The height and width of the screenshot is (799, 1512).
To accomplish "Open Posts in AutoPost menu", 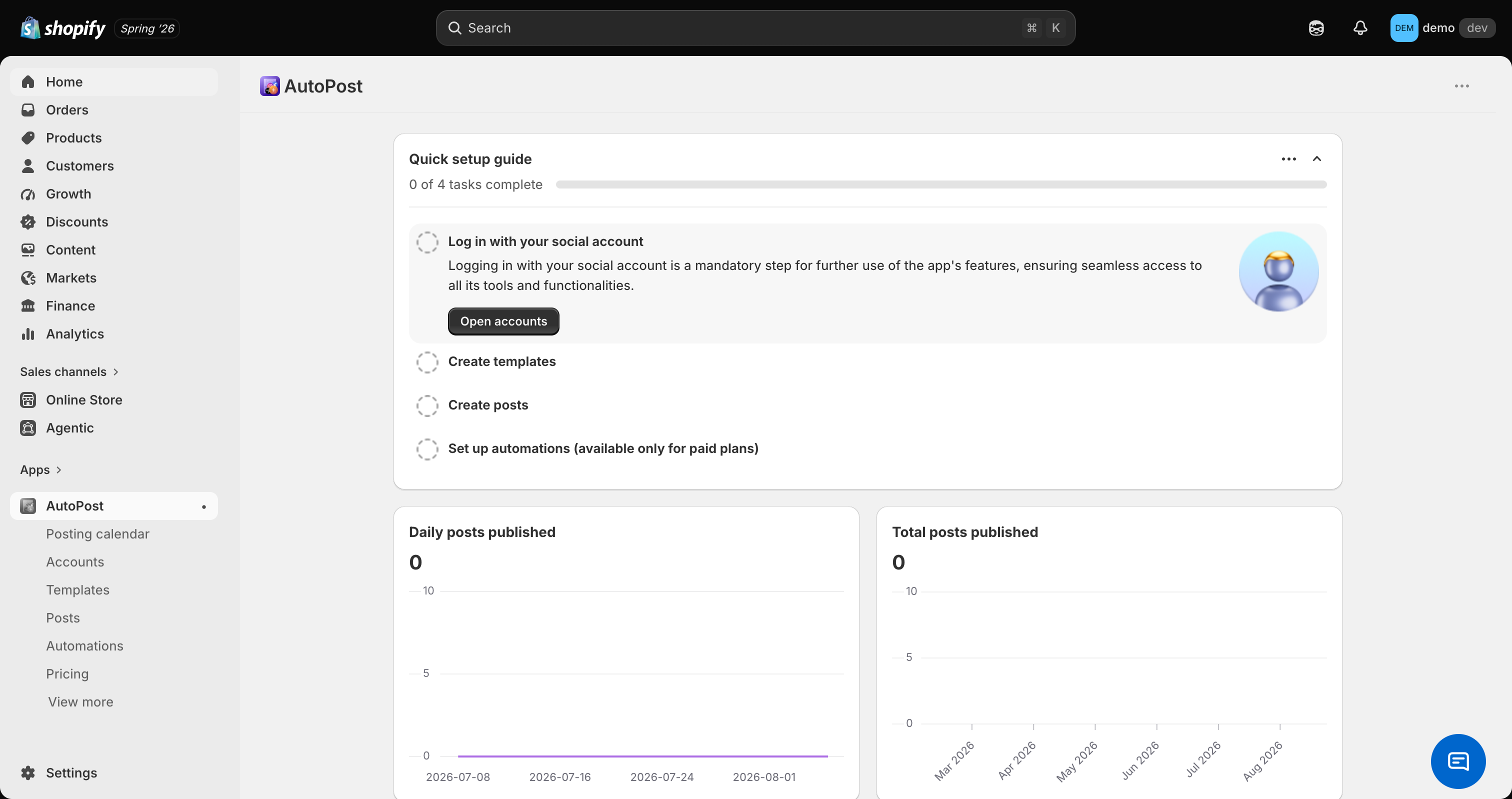I will pos(63,617).
